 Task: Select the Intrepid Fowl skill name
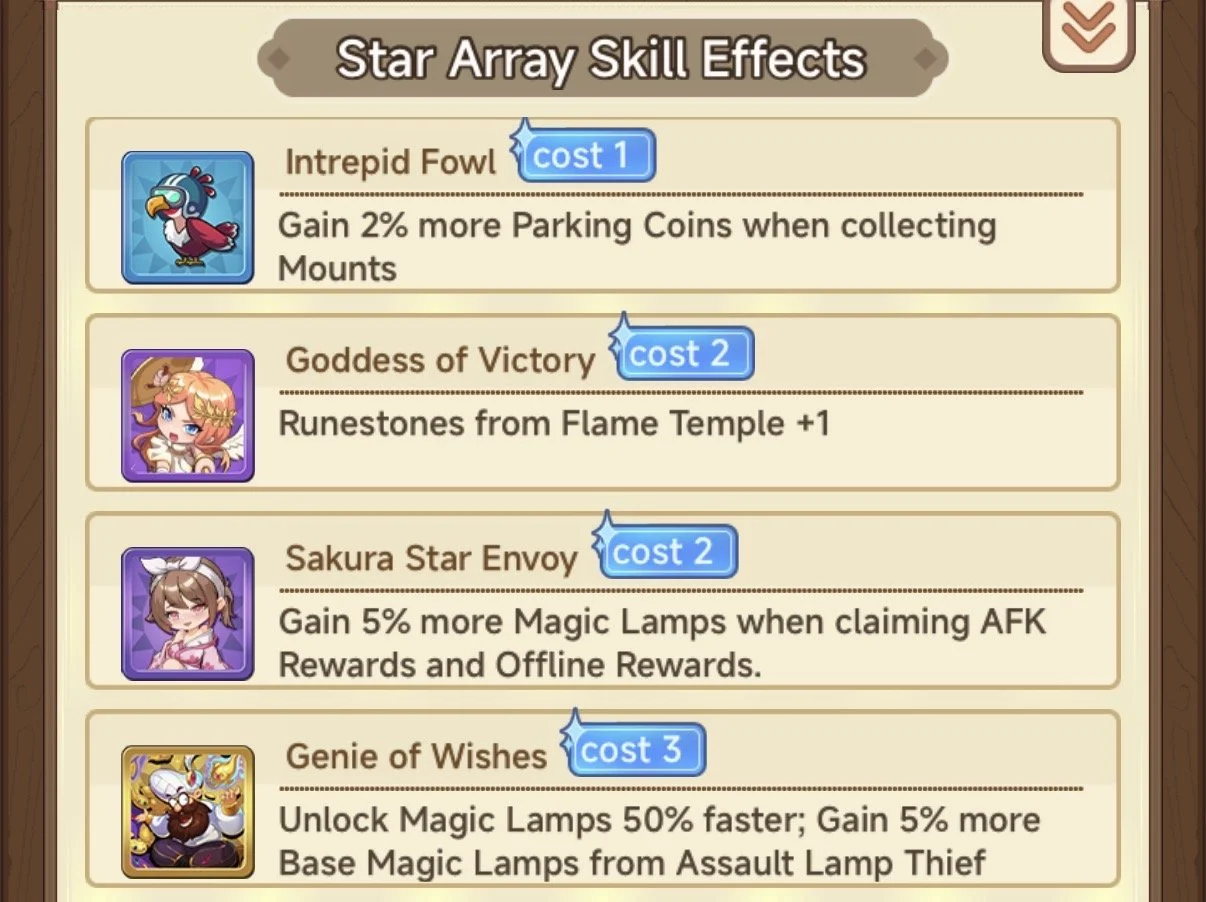[x=390, y=162]
